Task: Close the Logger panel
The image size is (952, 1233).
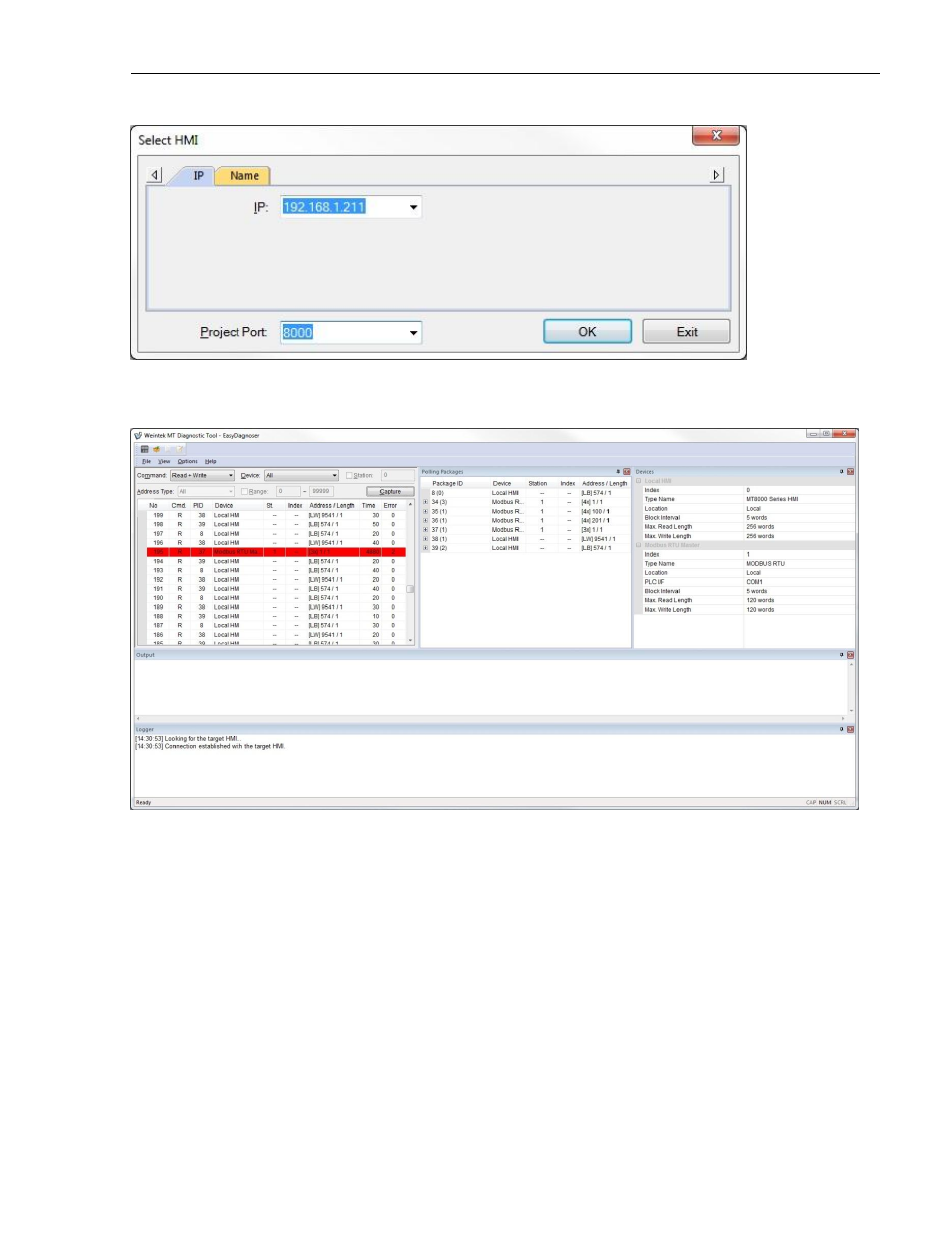Action: 851,729
